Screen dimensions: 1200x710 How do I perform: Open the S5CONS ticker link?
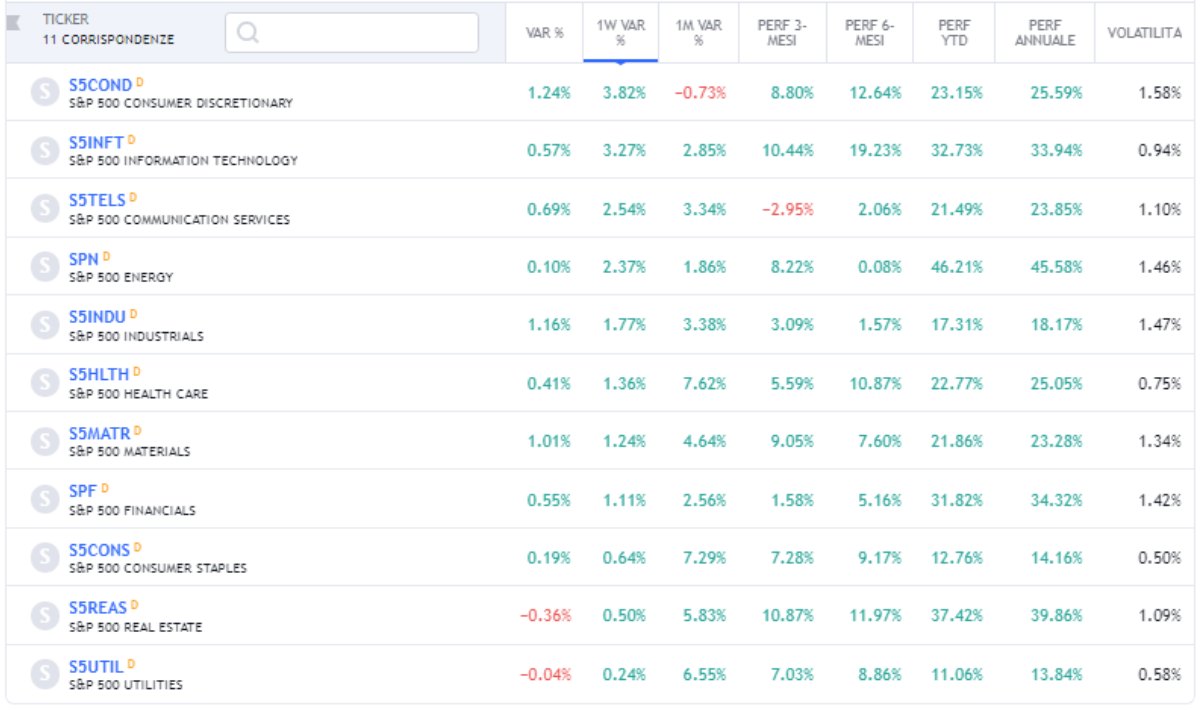pyautogui.click(x=99, y=549)
